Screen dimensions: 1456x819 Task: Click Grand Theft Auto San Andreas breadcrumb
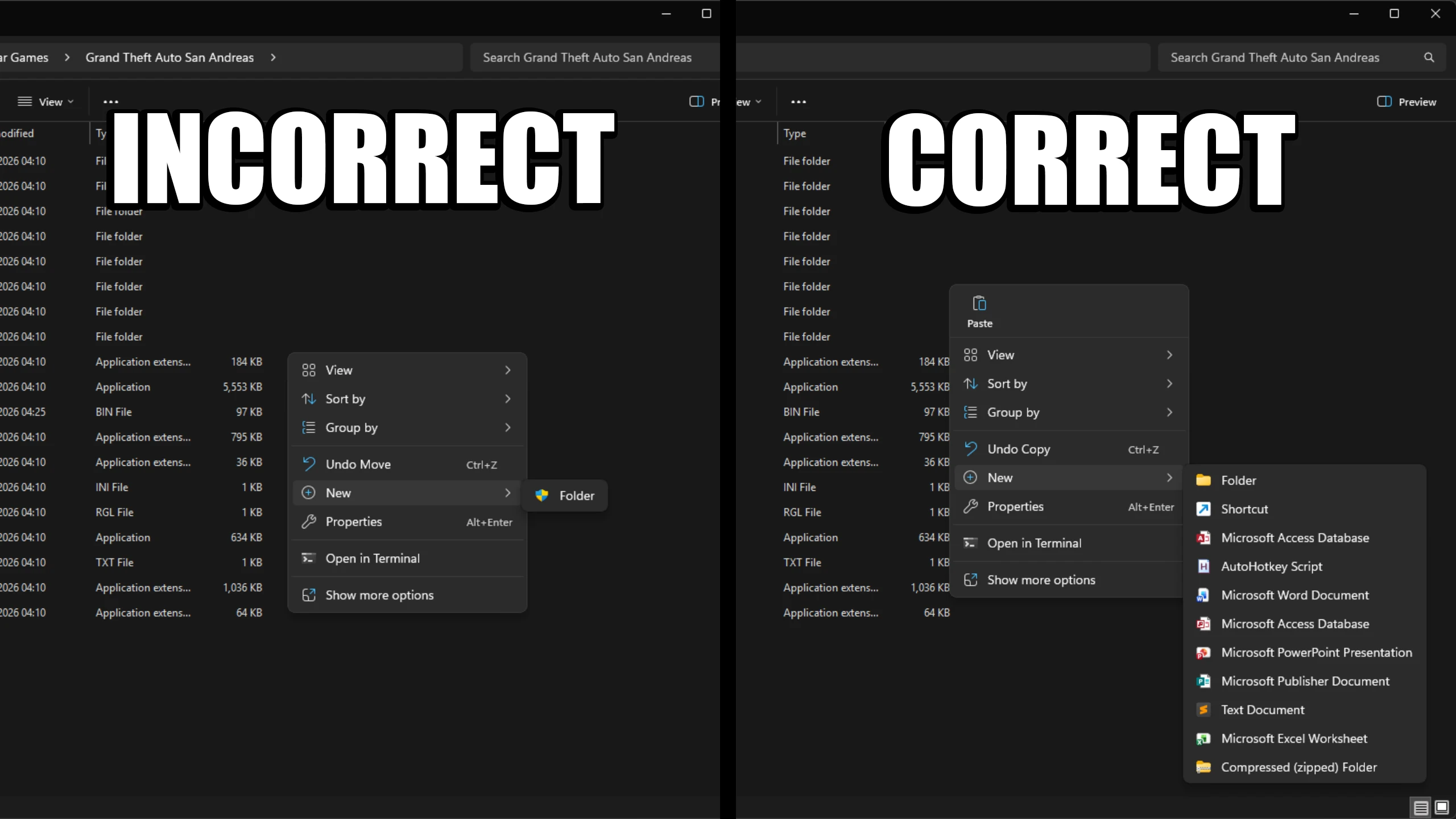pos(169,57)
